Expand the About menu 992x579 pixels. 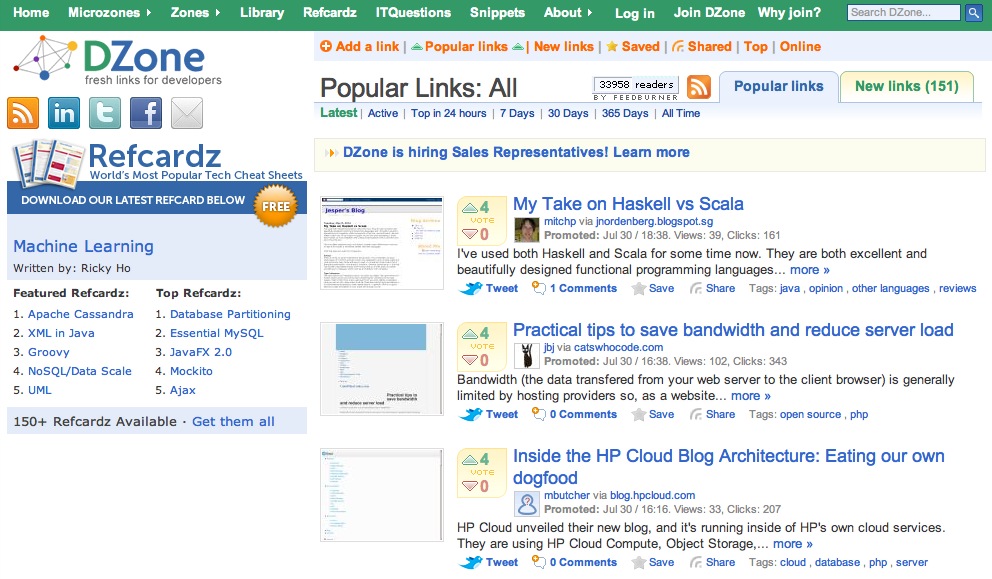(568, 13)
